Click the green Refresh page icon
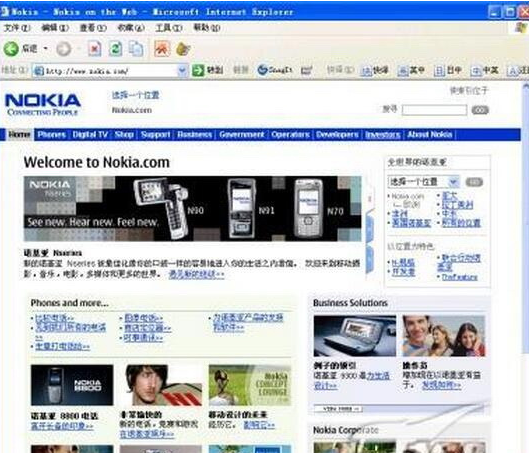This screenshot has height=453, width=529. (115, 49)
